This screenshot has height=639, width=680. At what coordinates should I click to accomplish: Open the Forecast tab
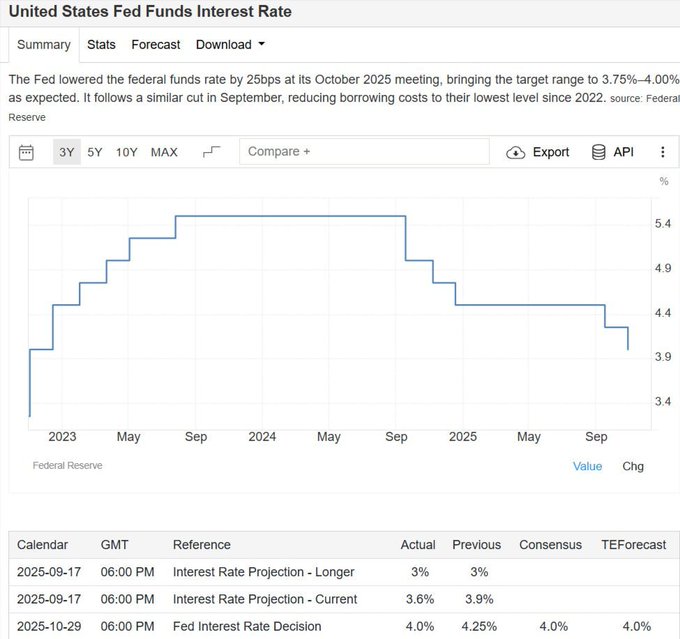pyautogui.click(x=156, y=44)
